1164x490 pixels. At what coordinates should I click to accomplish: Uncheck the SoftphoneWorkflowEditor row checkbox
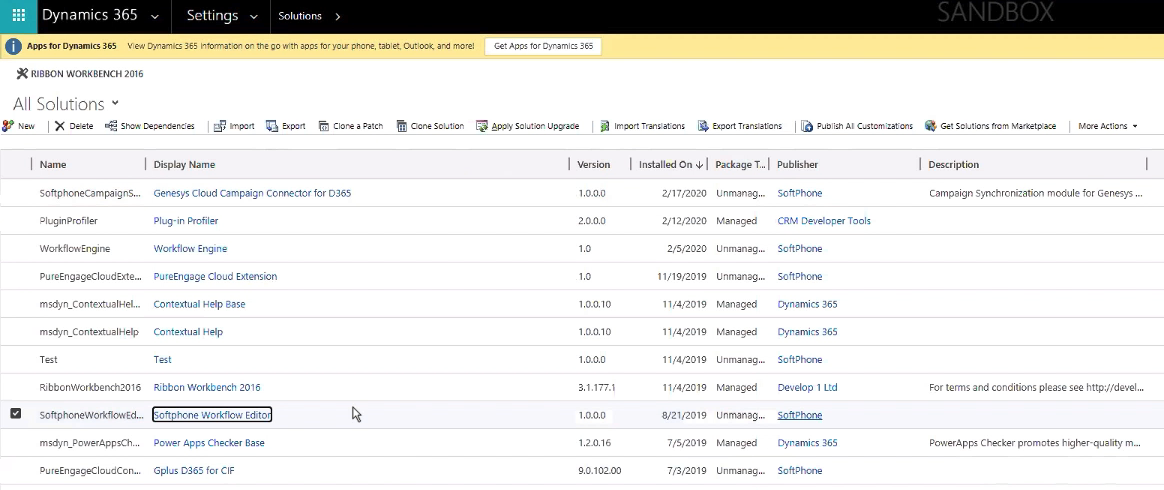pyautogui.click(x=16, y=414)
